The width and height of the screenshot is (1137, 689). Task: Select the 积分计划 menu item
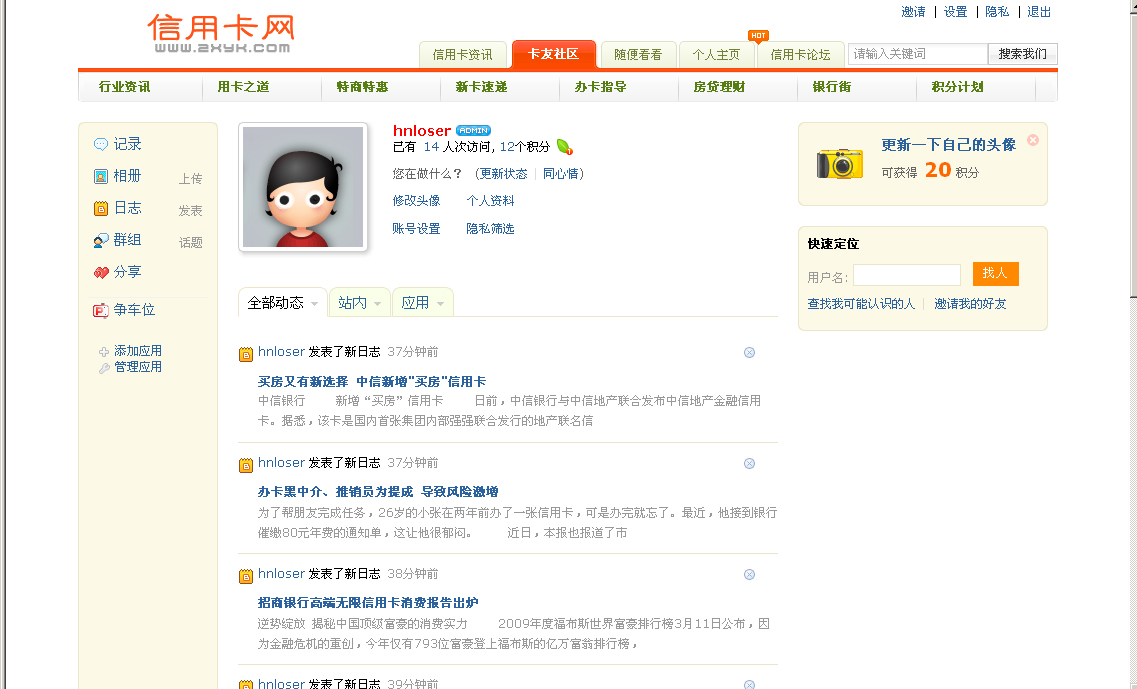957,87
